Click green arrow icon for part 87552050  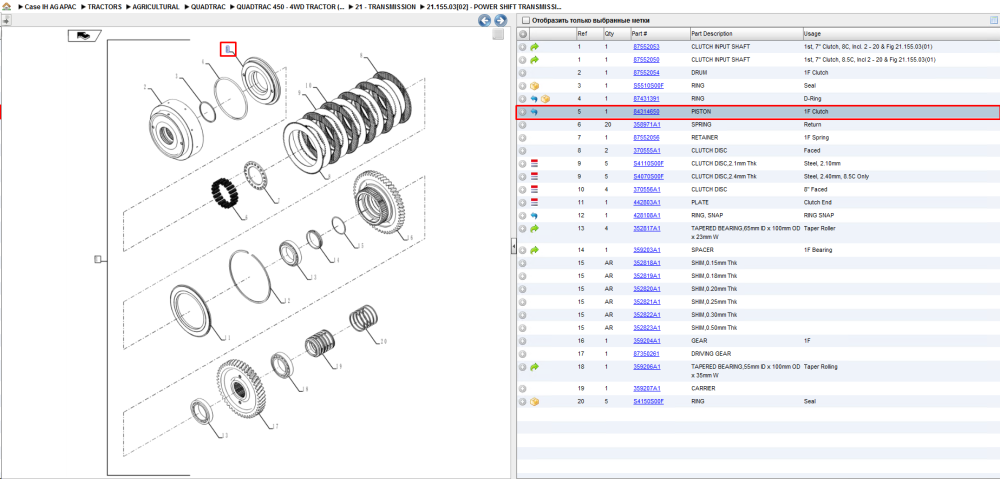[534, 60]
